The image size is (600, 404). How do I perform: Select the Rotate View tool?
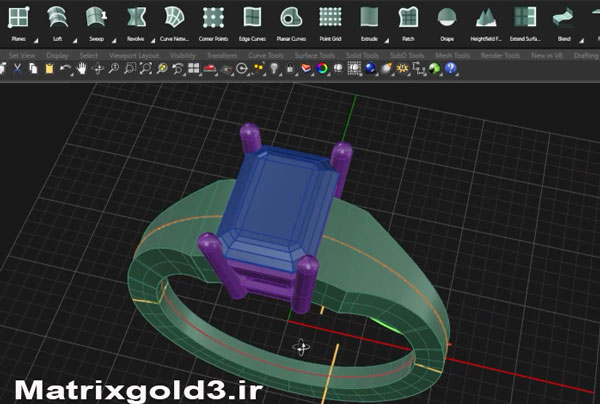click(x=98, y=69)
